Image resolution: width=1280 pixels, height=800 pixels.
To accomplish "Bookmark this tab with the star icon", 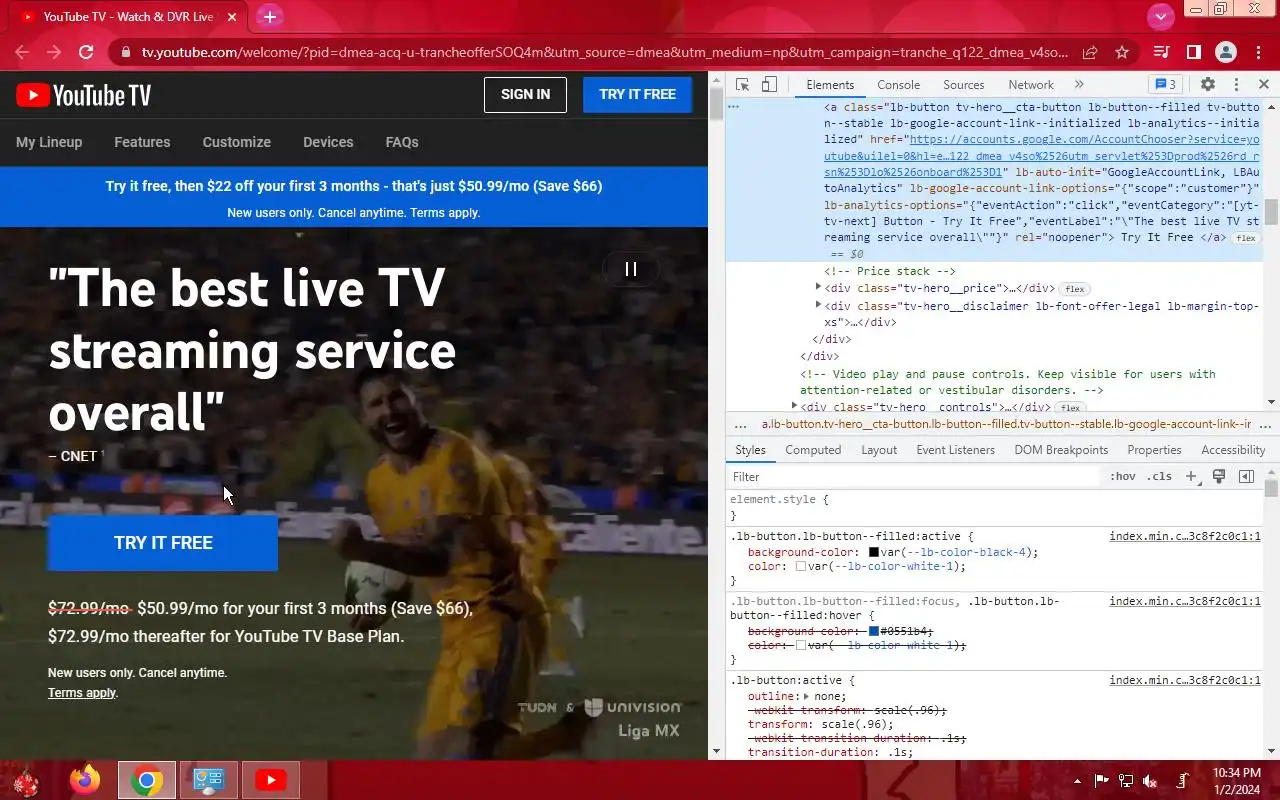I will 1122,52.
